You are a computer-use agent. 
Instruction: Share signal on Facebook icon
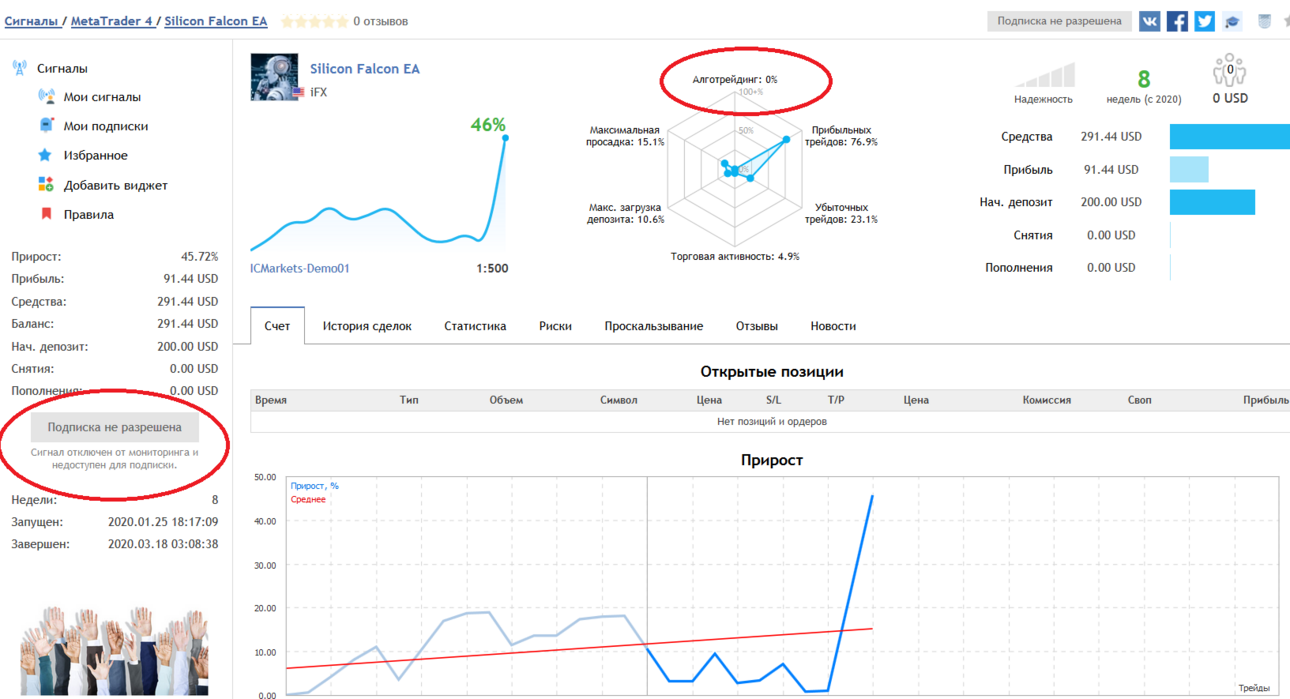click(1177, 21)
